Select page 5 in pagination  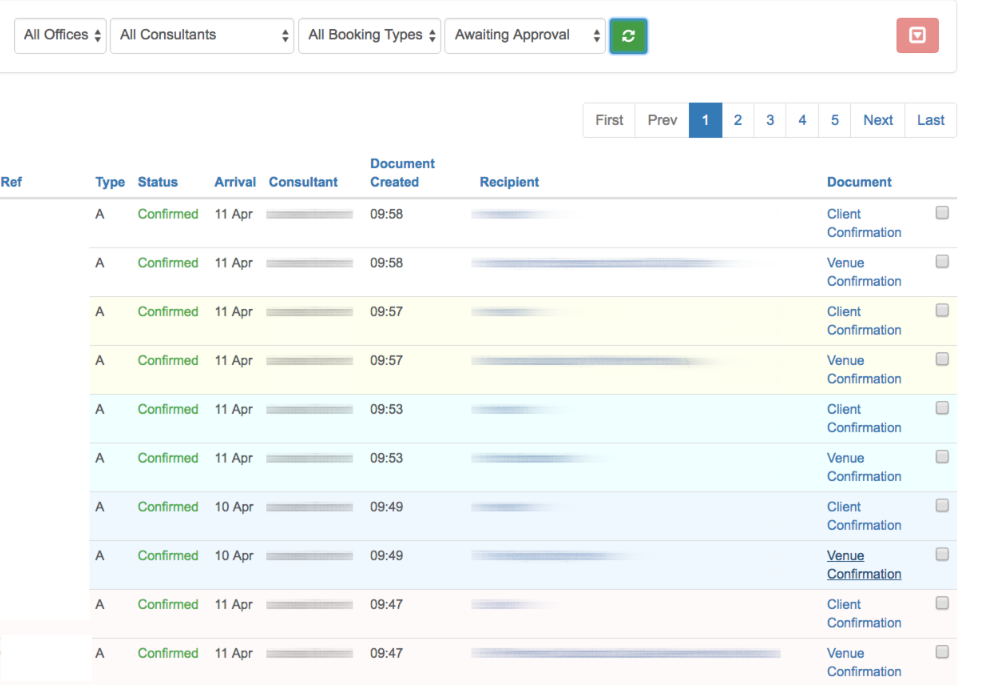coord(834,120)
